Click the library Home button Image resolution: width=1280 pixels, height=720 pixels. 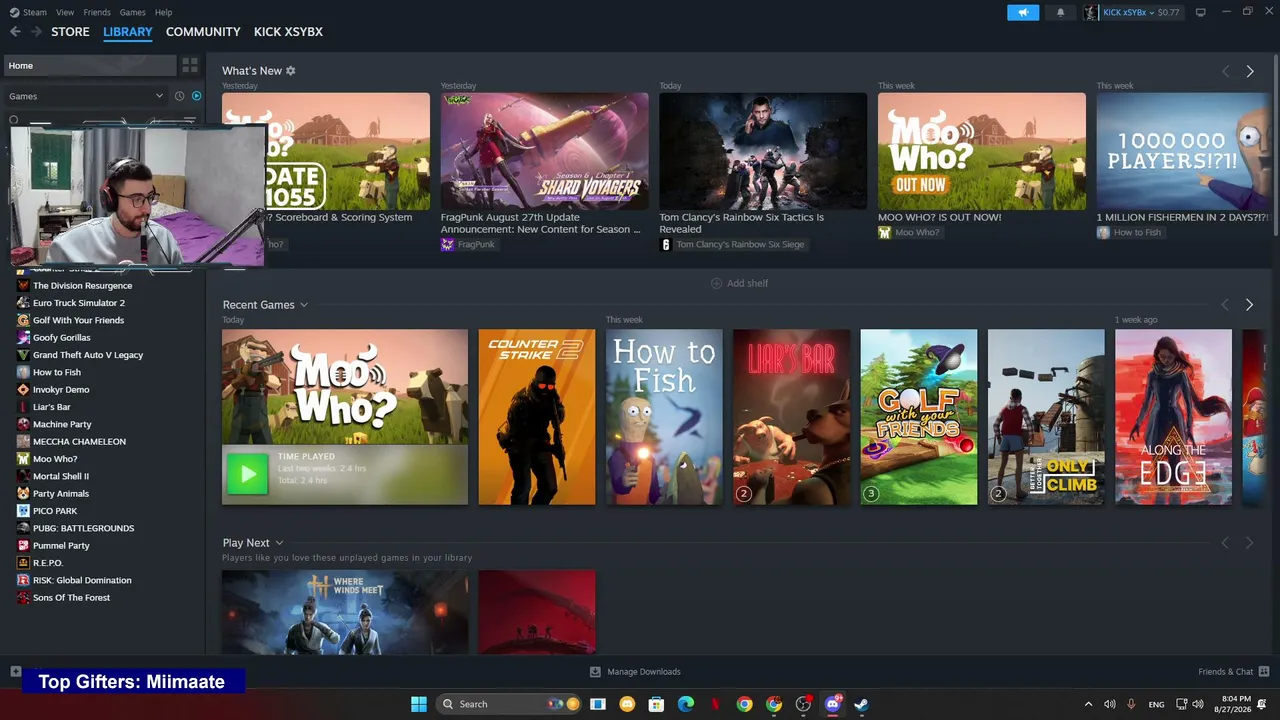90,66
